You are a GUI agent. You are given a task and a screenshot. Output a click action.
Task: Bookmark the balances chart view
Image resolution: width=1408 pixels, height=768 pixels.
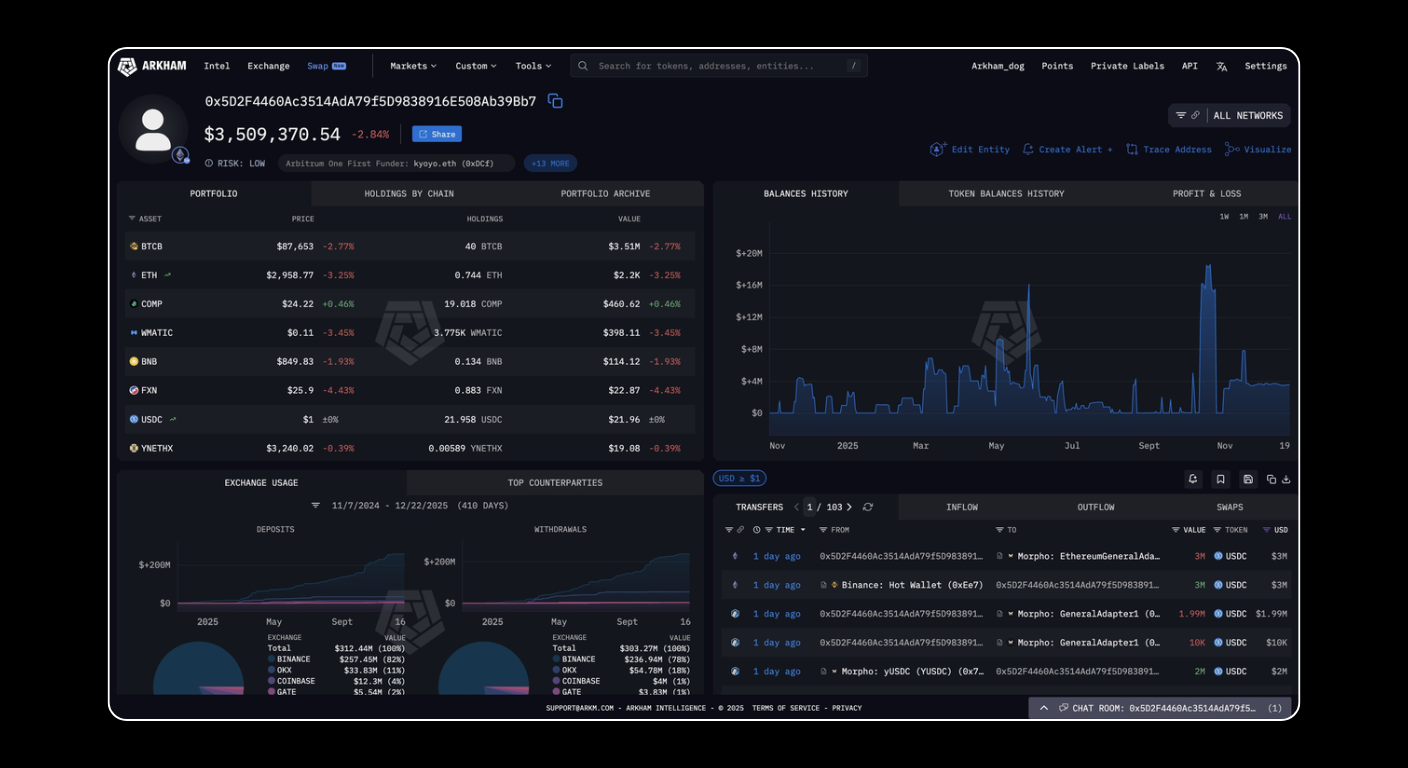pos(1221,479)
